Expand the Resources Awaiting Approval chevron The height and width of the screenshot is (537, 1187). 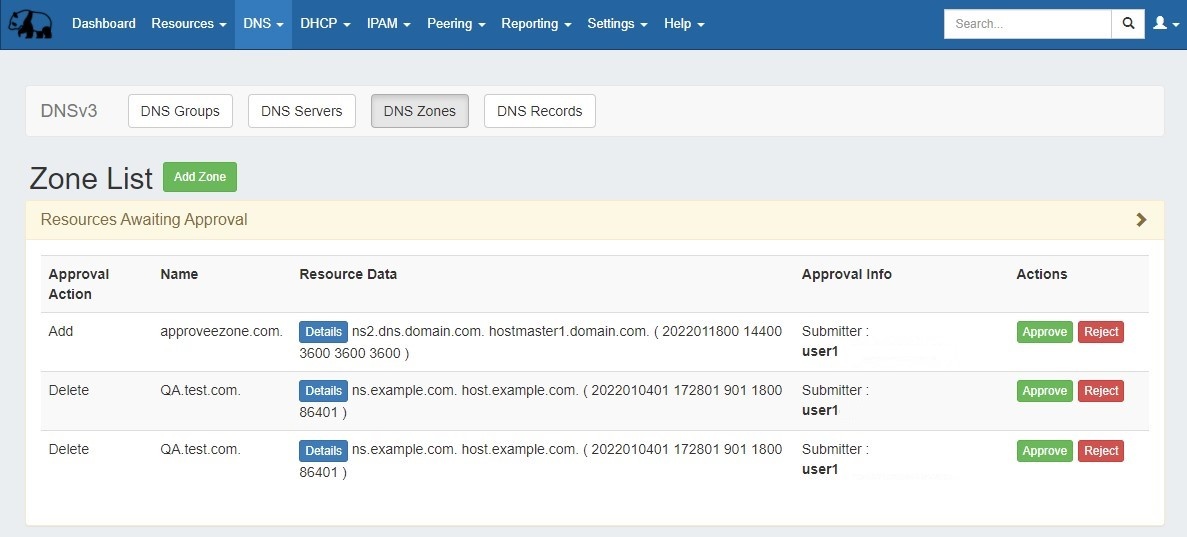pyautogui.click(x=1141, y=220)
